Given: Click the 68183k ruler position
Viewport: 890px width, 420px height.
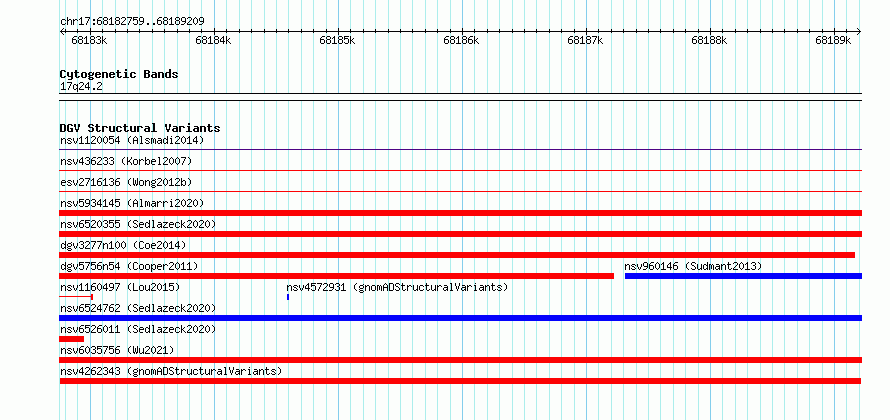Looking at the screenshot, I should [x=89, y=40].
